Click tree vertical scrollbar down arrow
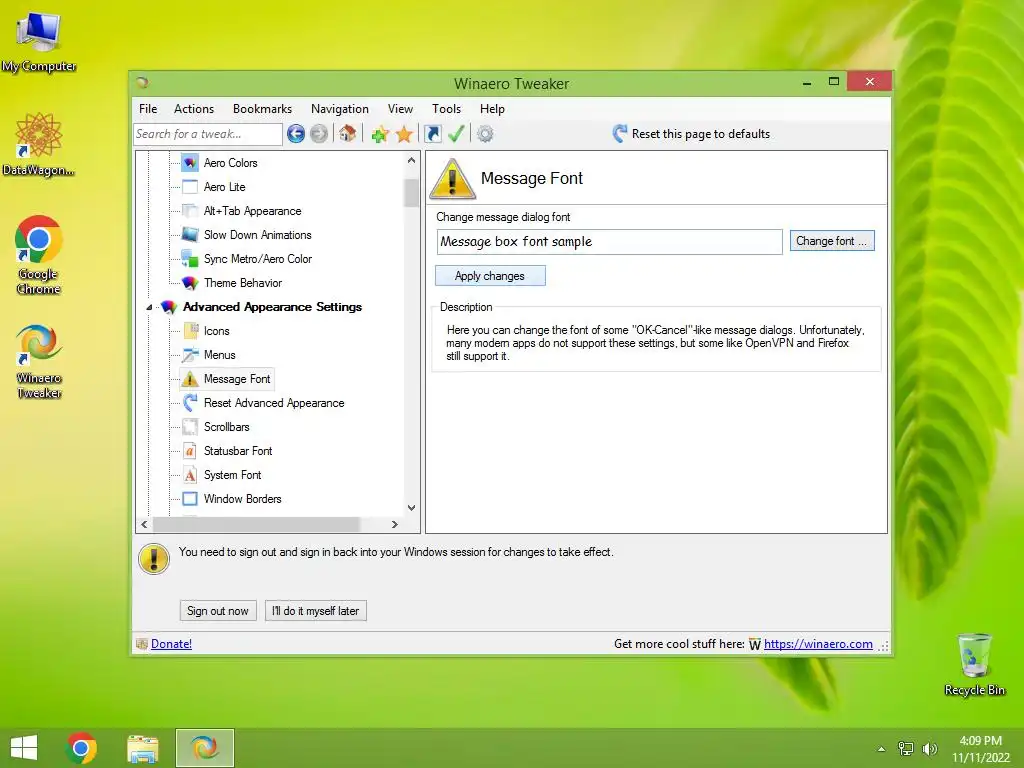This screenshot has width=1024, height=768. [x=411, y=507]
